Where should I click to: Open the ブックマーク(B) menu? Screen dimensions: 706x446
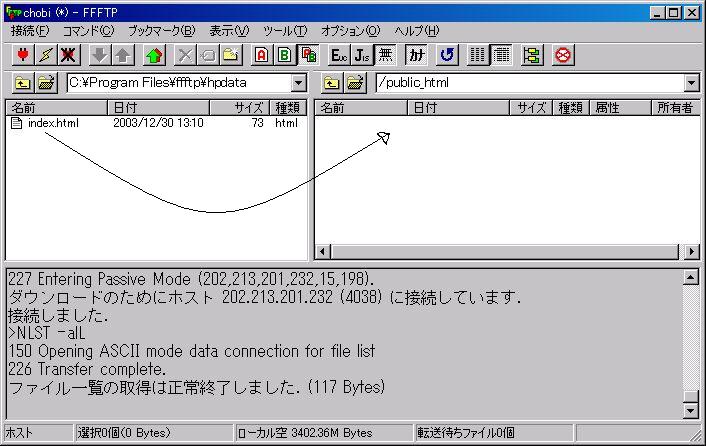[162, 31]
